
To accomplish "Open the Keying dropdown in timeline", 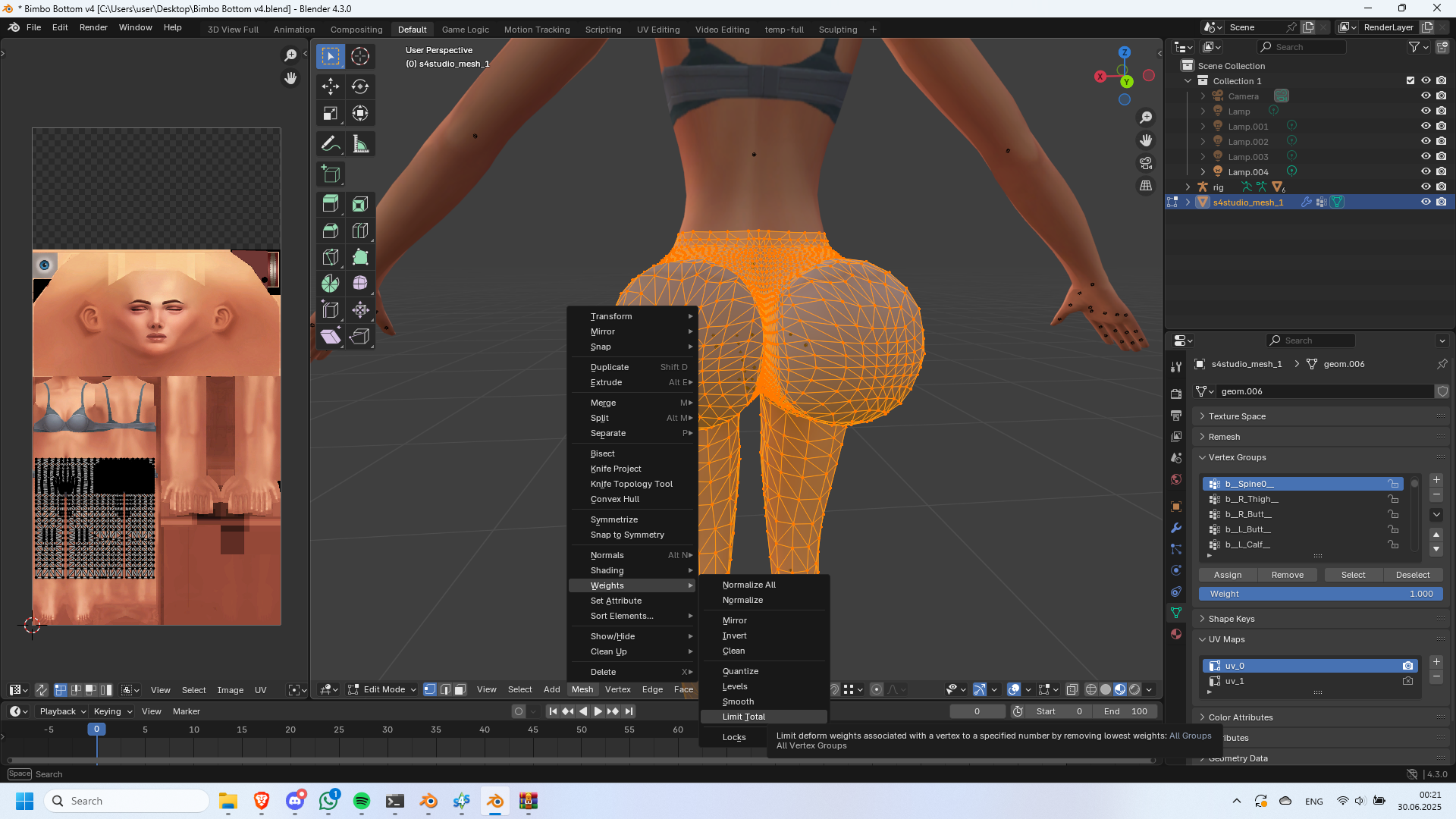I will point(112,711).
